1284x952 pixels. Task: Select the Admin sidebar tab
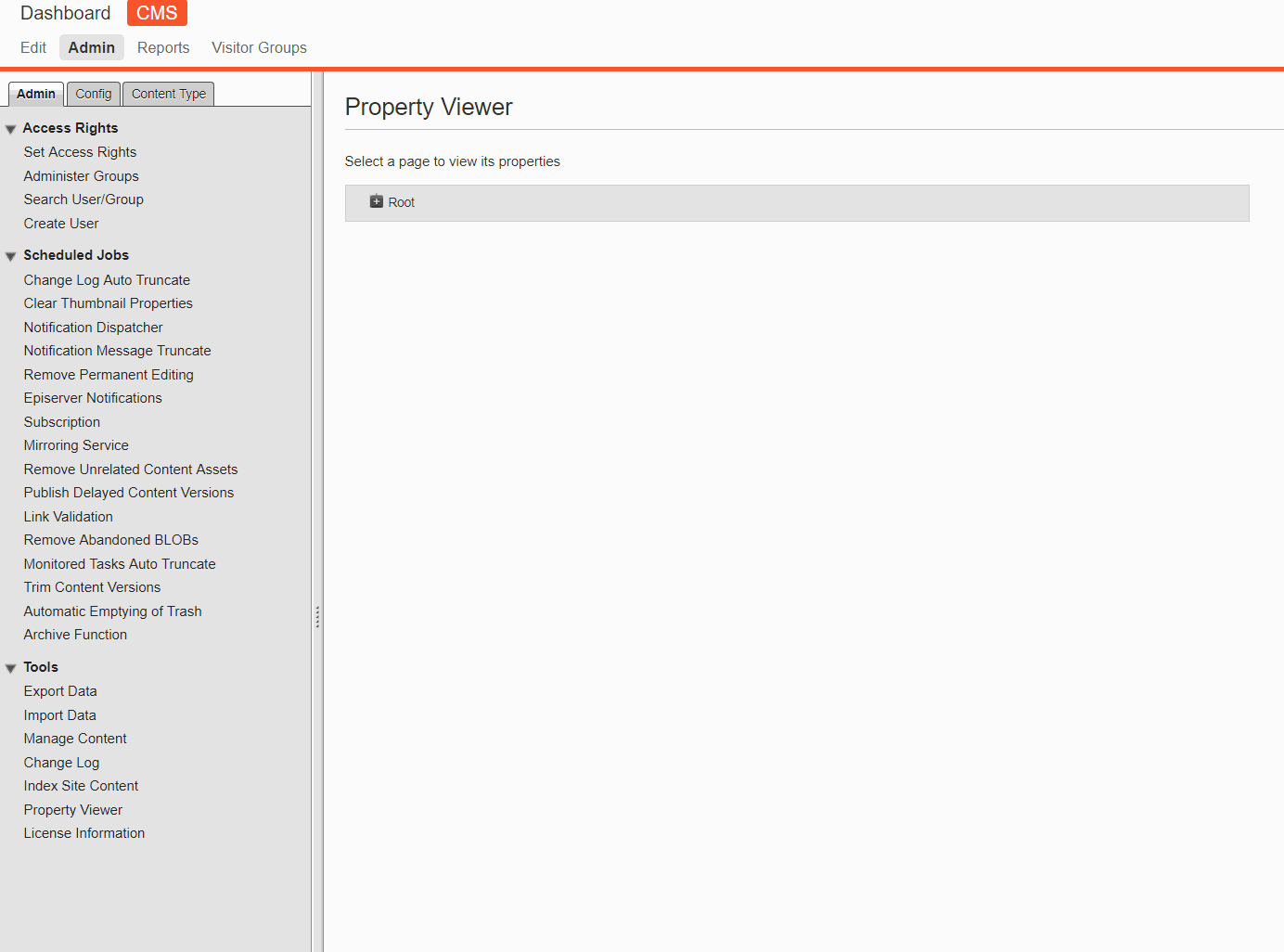36,94
